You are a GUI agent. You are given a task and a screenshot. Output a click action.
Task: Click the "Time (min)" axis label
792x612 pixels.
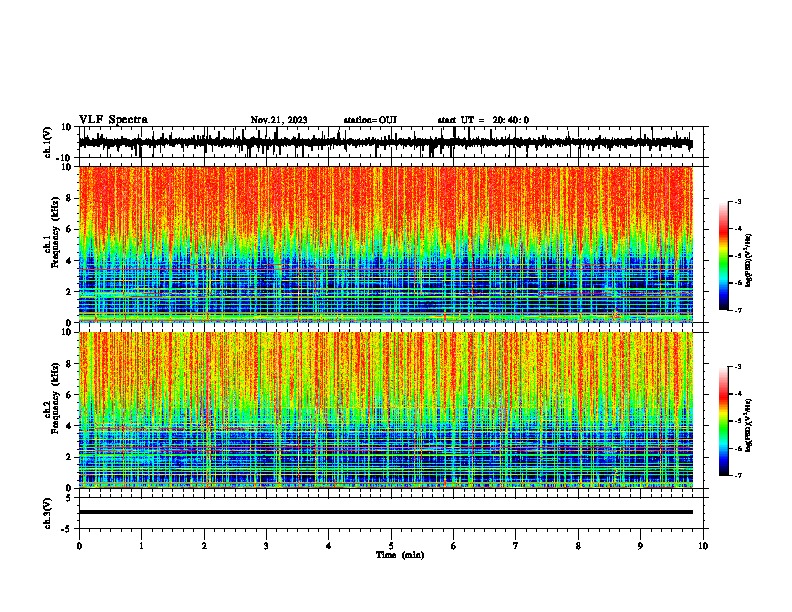pos(400,555)
